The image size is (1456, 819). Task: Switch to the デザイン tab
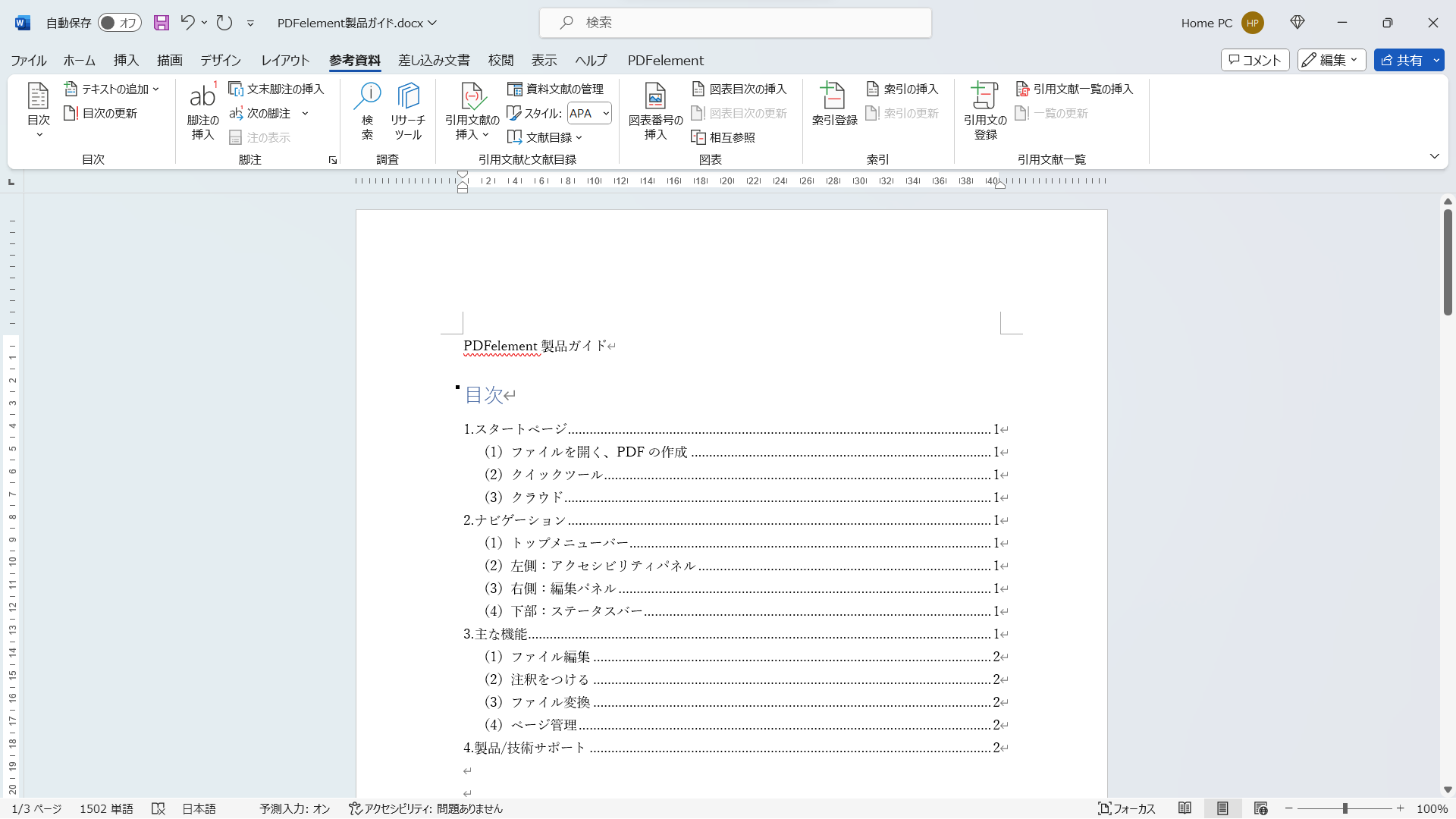click(221, 61)
